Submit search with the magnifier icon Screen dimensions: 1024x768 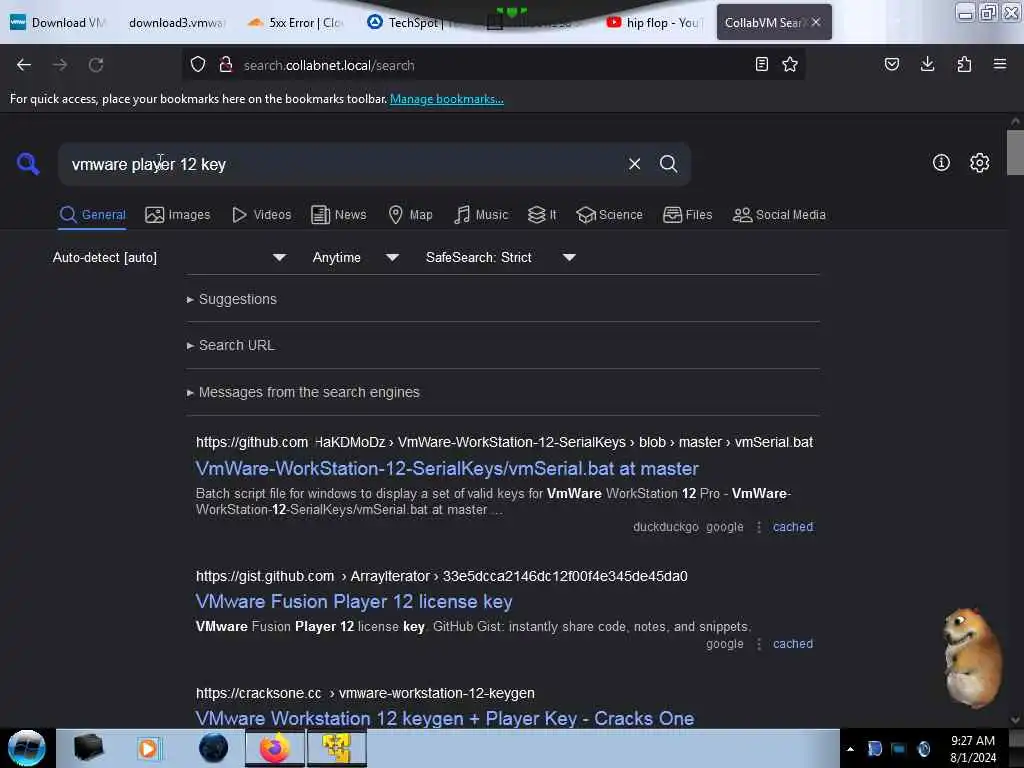pos(668,164)
